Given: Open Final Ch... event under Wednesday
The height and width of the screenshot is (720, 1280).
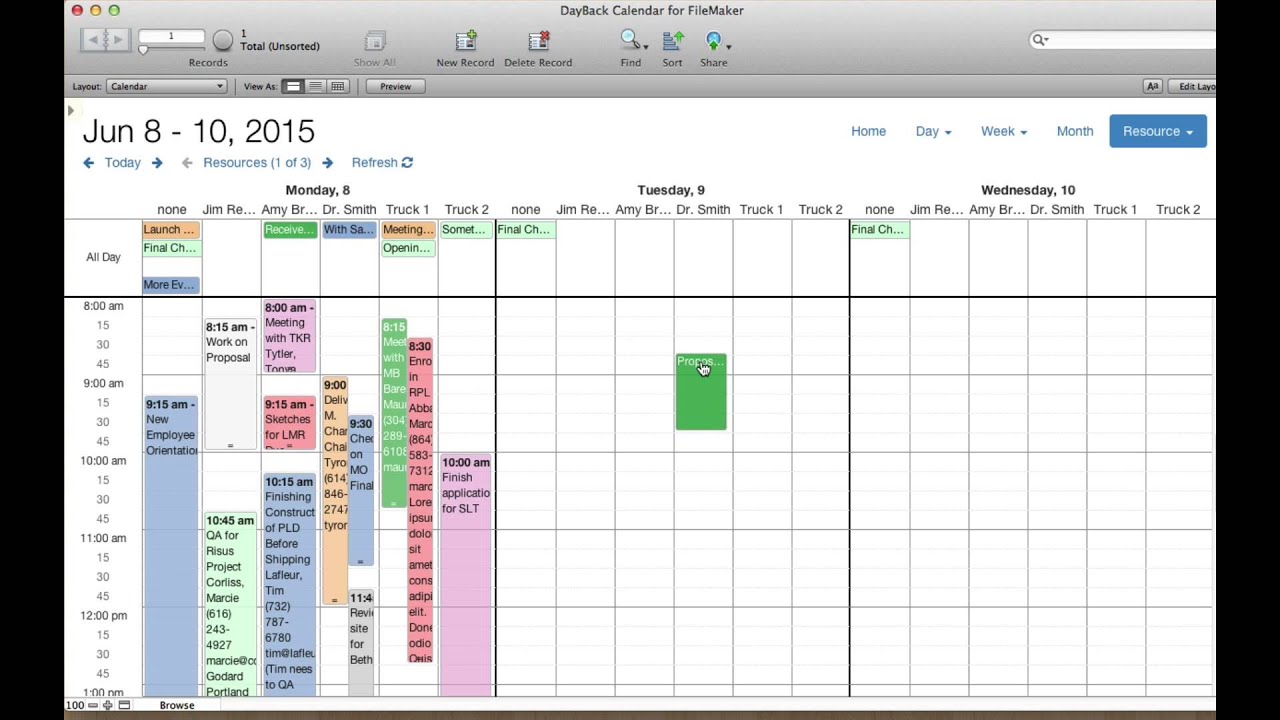Looking at the screenshot, I should pyautogui.click(x=879, y=230).
